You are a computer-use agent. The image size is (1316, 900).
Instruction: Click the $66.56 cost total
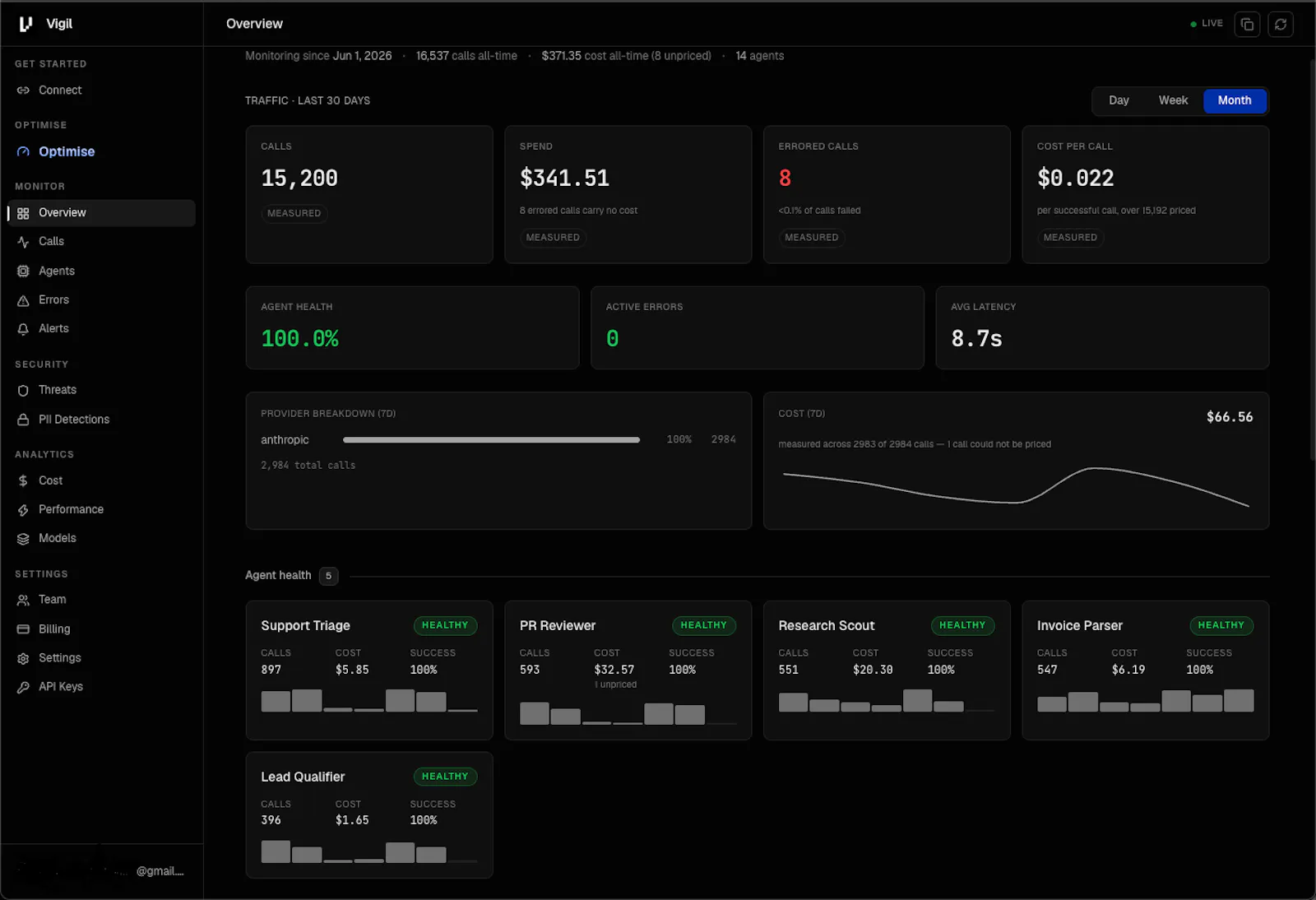click(1230, 417)
